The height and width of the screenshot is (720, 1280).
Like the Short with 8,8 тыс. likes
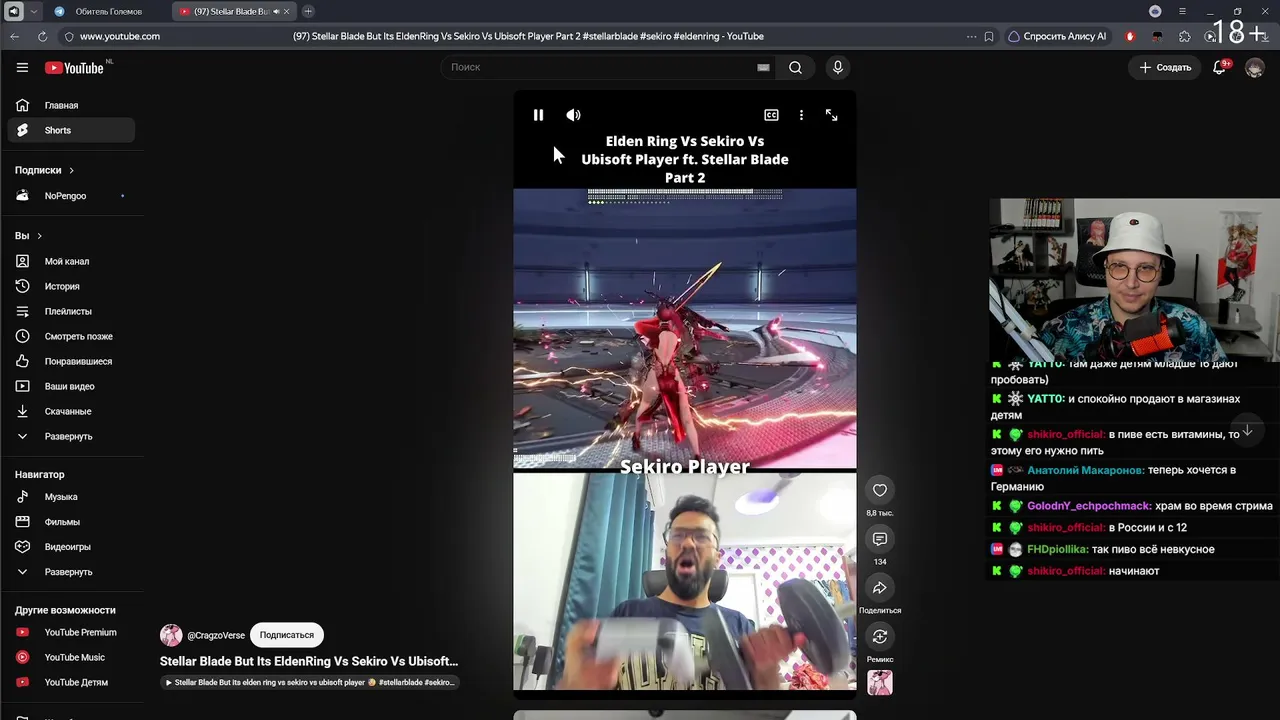[x=880, y=490]
